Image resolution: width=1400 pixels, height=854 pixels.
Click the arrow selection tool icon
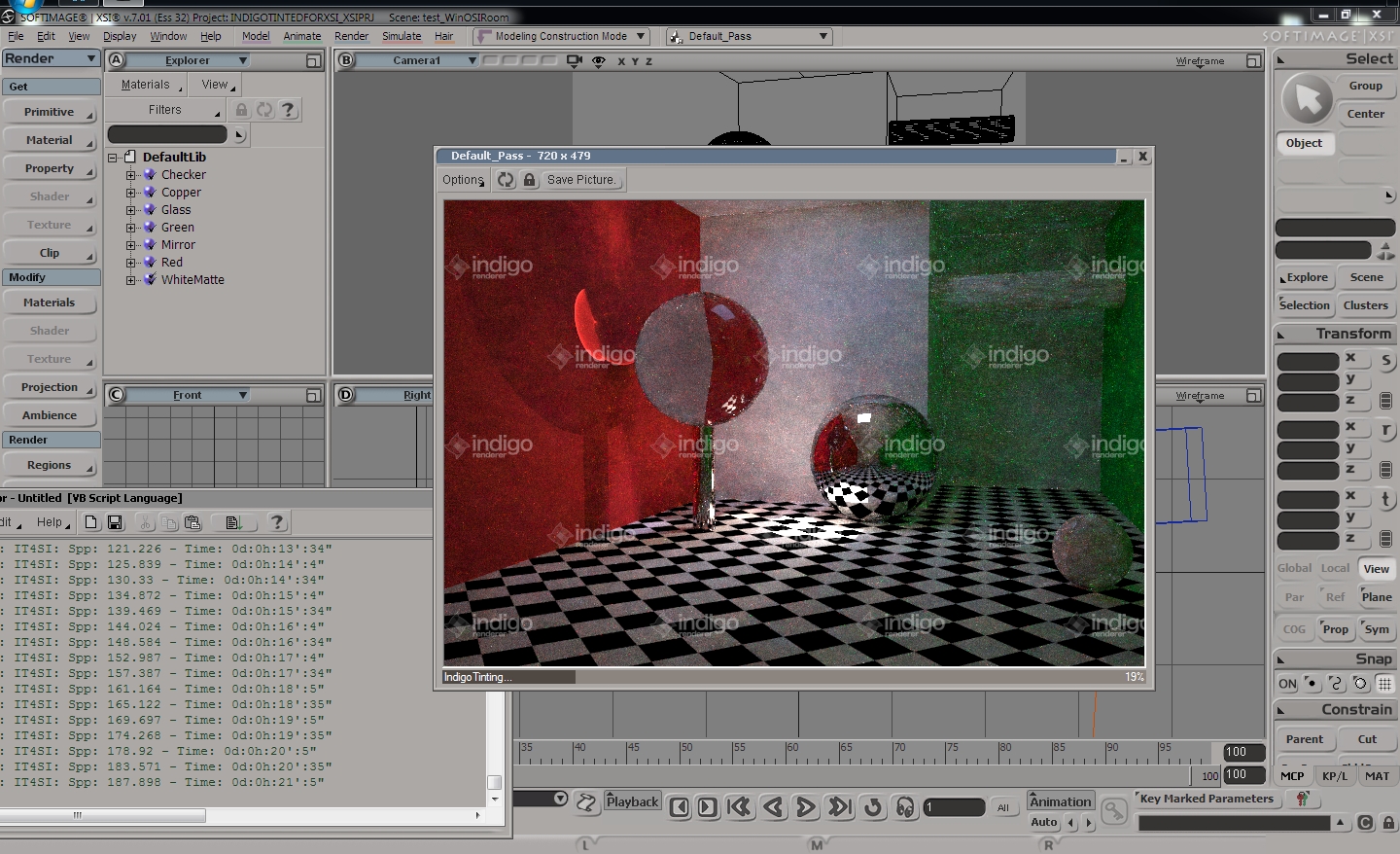[1308, 99]
